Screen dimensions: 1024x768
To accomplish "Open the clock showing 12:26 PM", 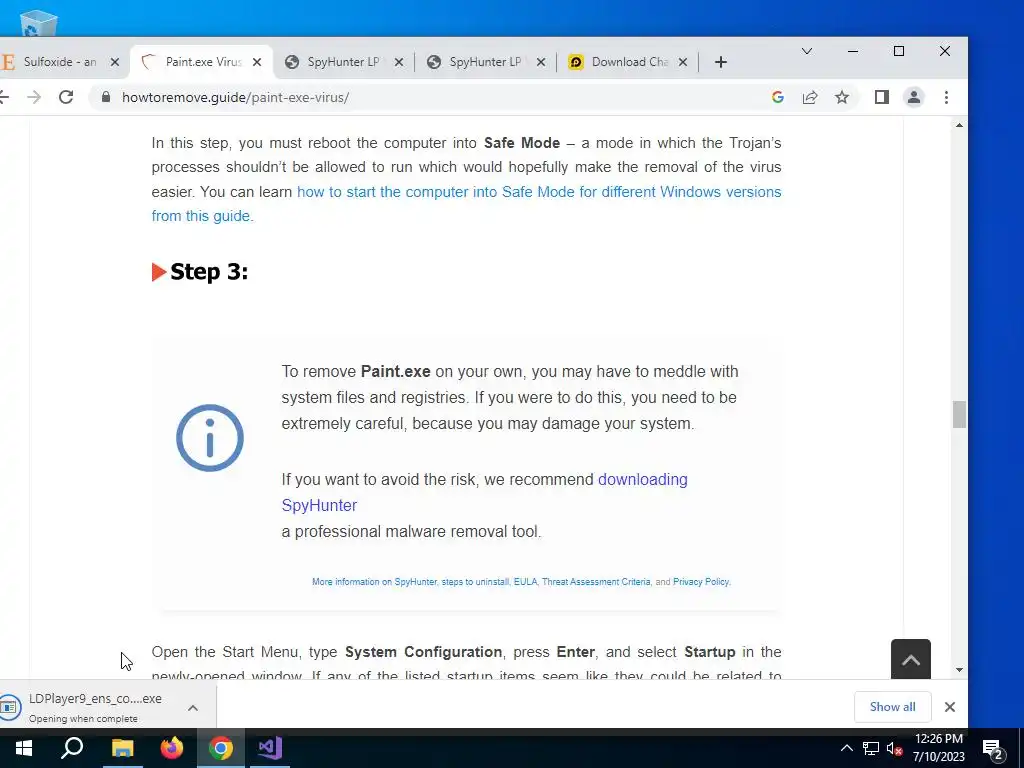I will click(938, 748).
